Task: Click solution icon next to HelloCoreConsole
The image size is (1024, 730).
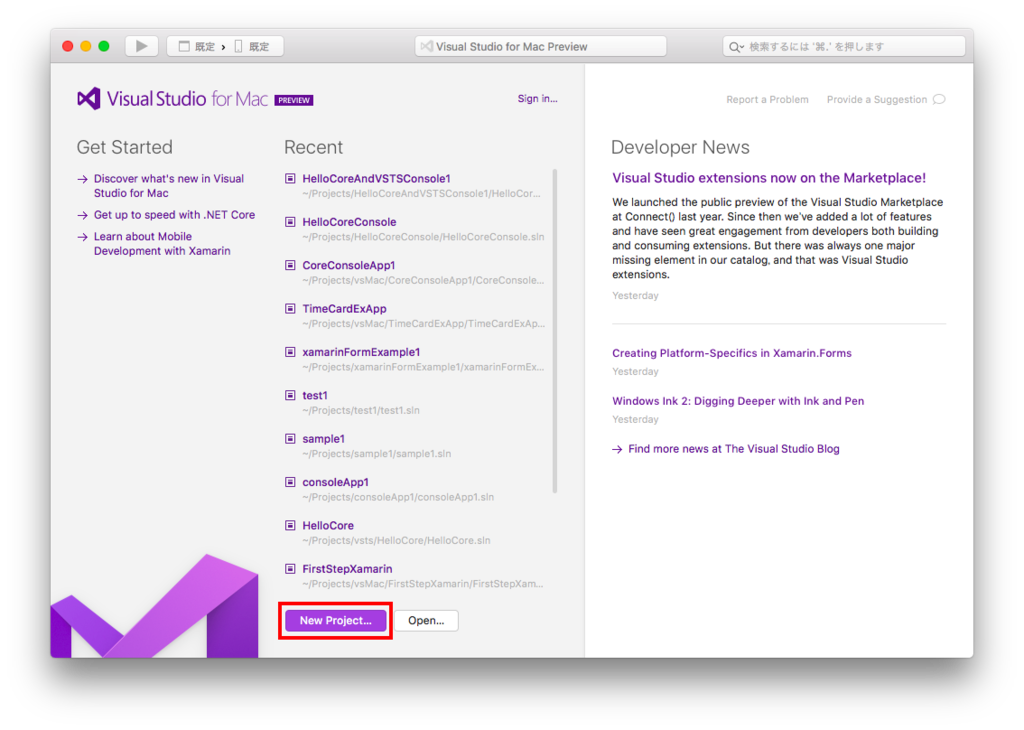Action: point(290,222)
